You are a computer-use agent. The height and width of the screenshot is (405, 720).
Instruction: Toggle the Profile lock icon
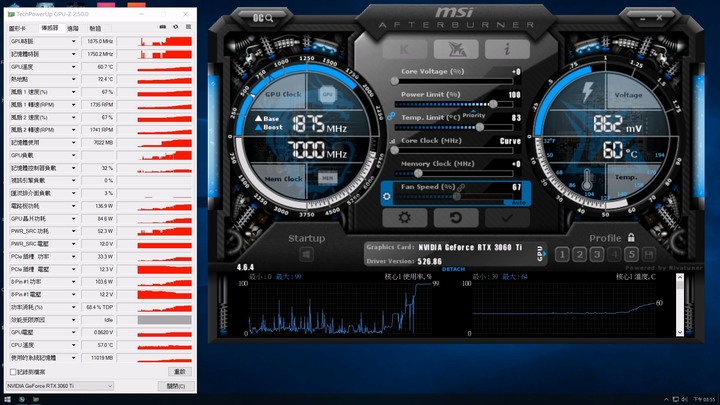pos(631,237)
